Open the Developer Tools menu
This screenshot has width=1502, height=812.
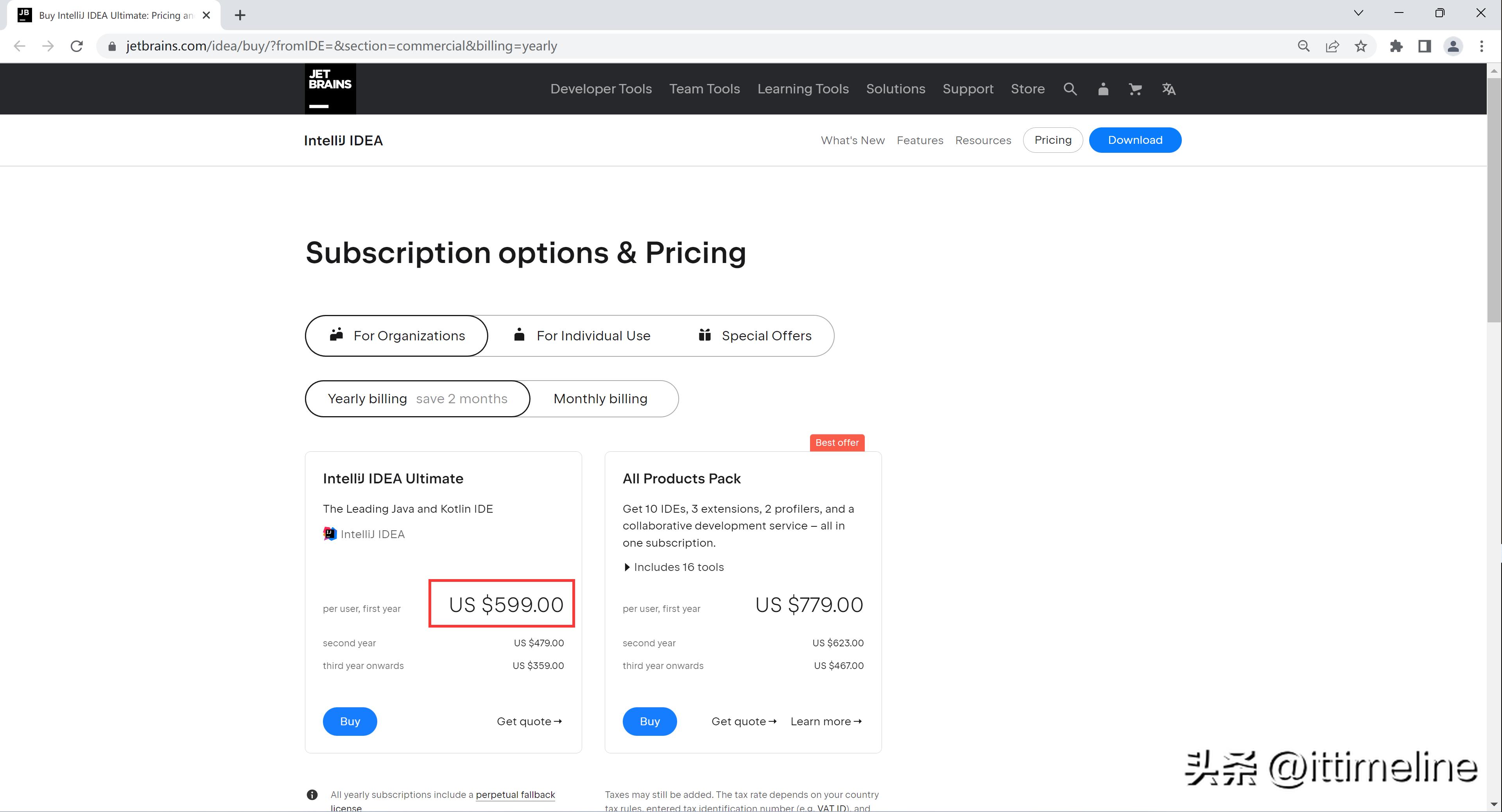[601, 89]
